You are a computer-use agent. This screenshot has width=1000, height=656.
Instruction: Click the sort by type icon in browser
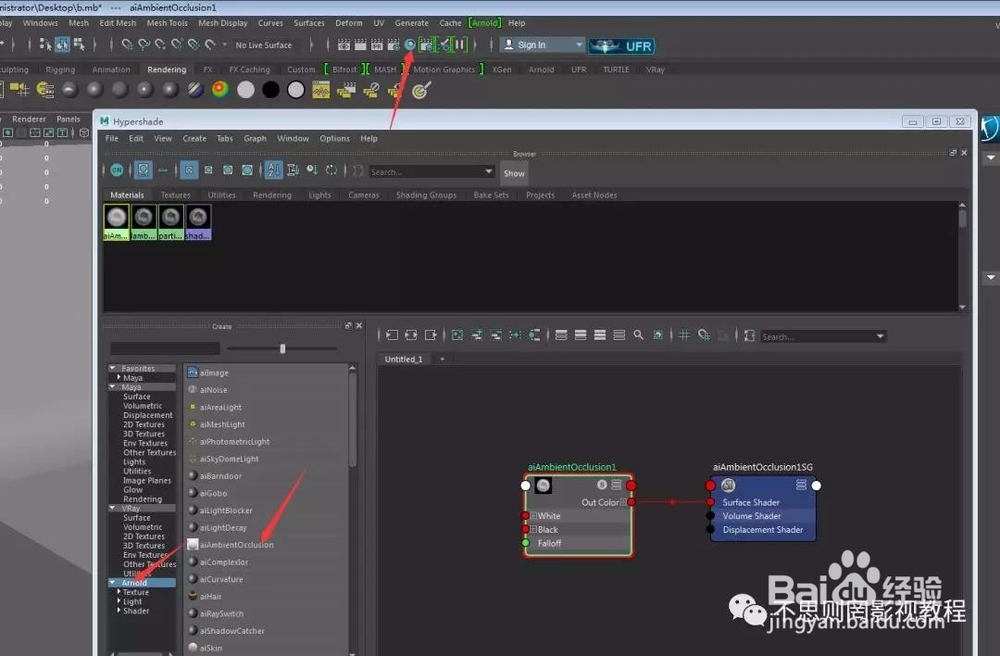click(x=293, y=170)
